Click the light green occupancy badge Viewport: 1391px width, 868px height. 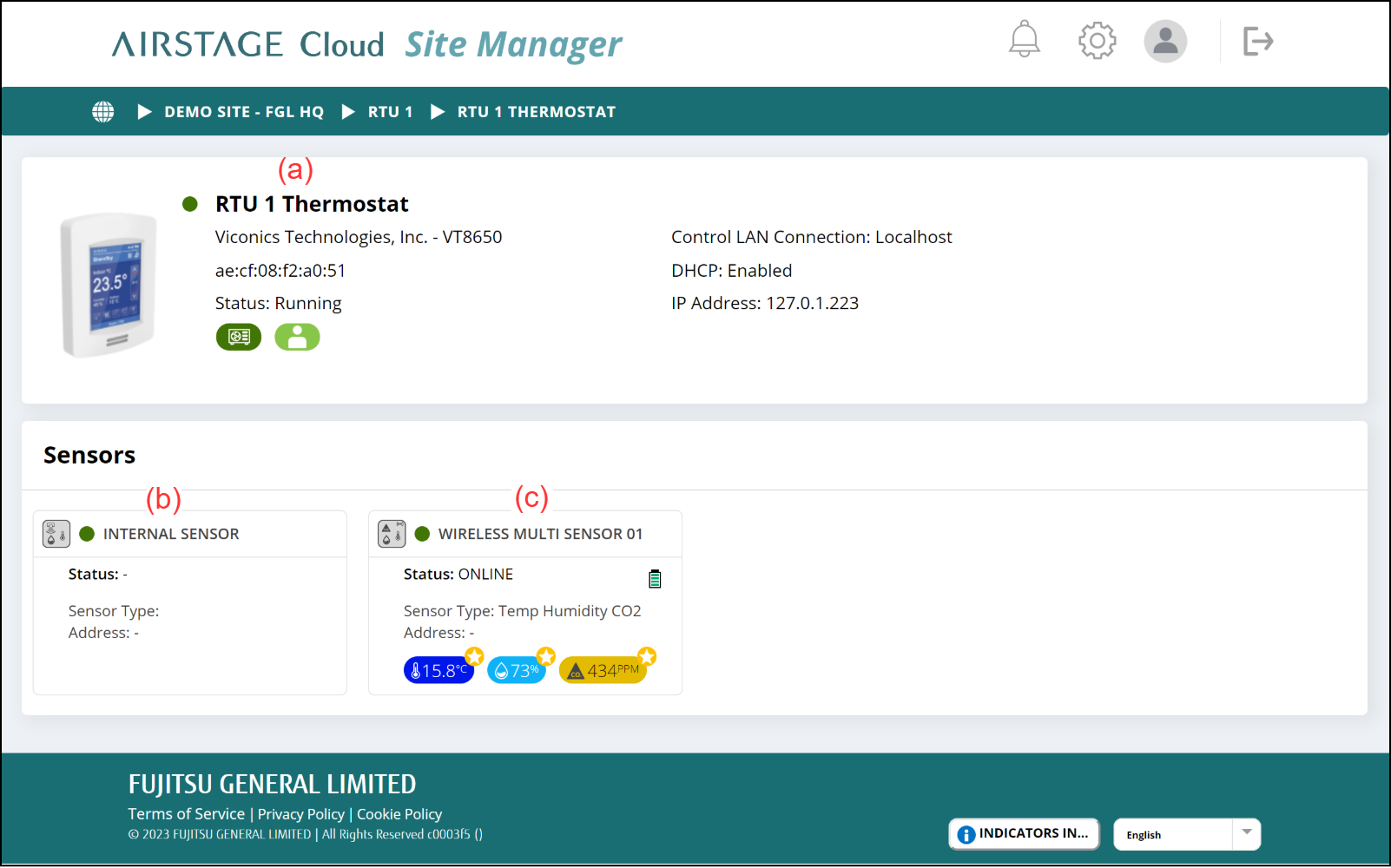297,337
